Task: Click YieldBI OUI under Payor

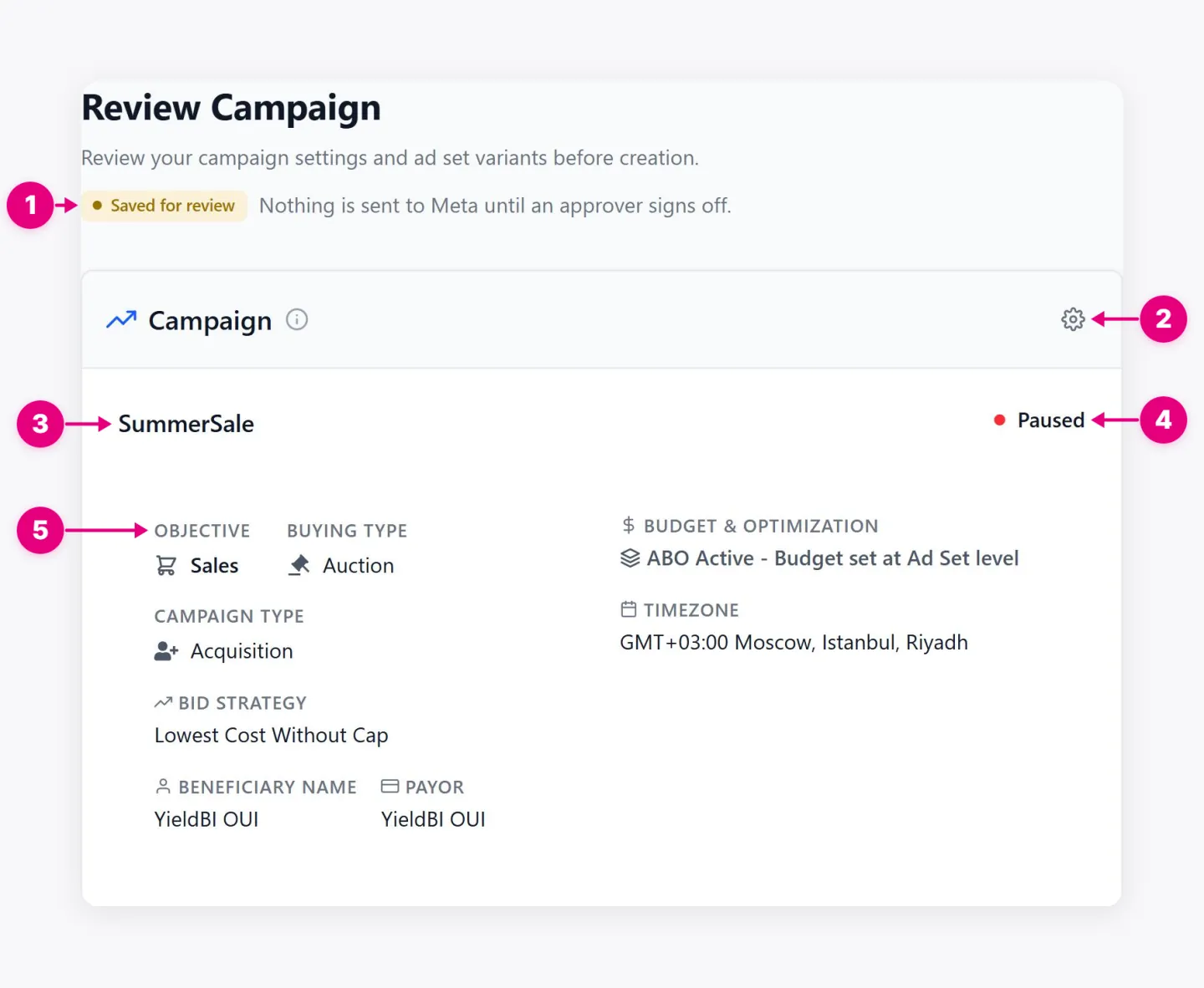Action: coord(433,819)
